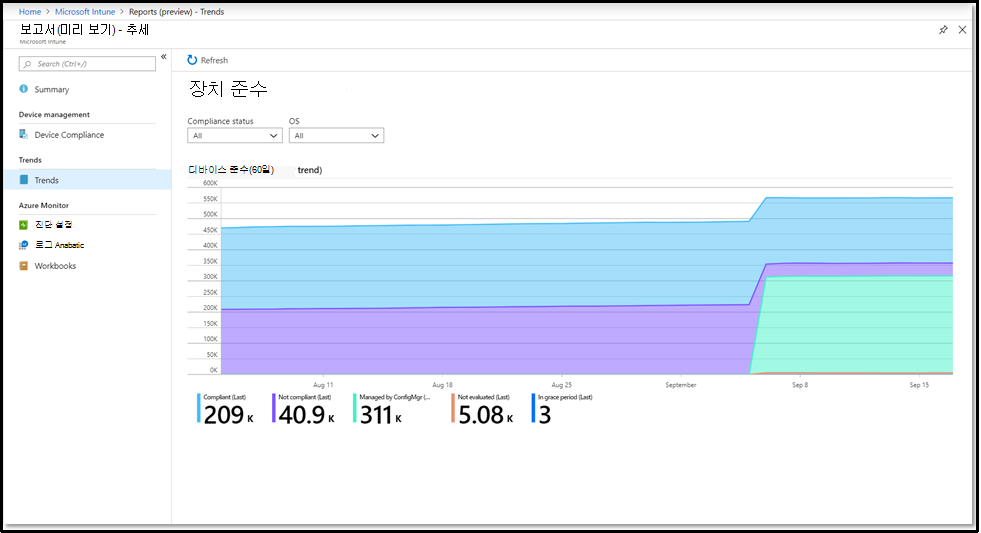981x533 pixels.
Task: Click the Log Analytics icon
Action: click(23, 245)
